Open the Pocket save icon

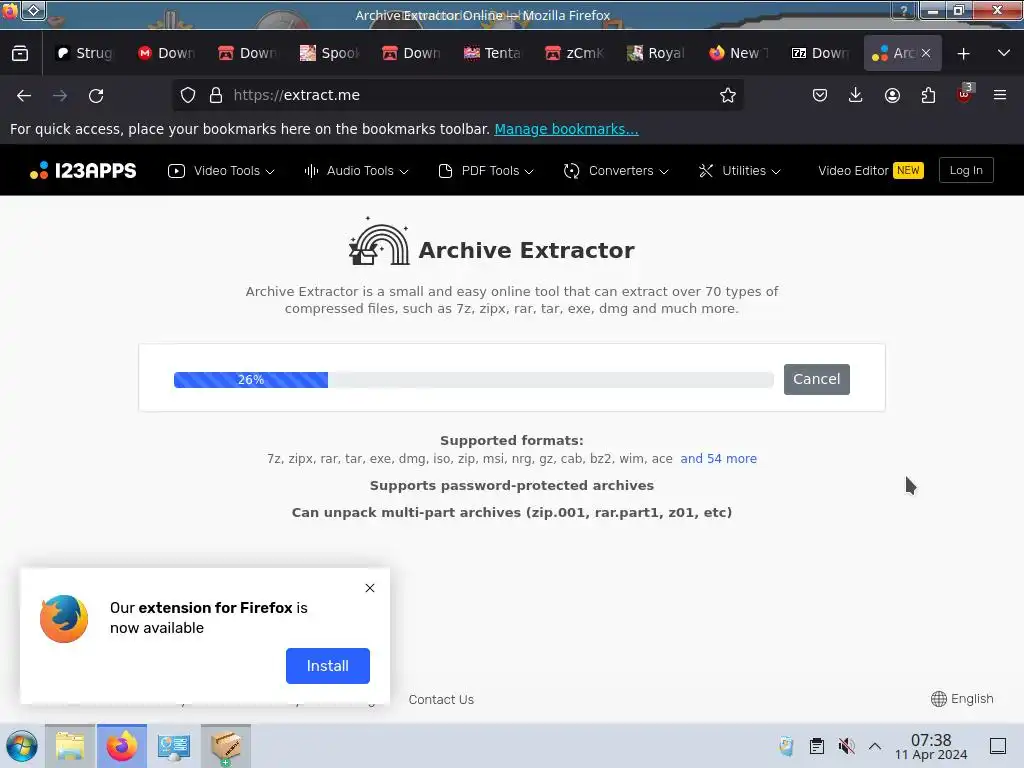pos(820,95)
